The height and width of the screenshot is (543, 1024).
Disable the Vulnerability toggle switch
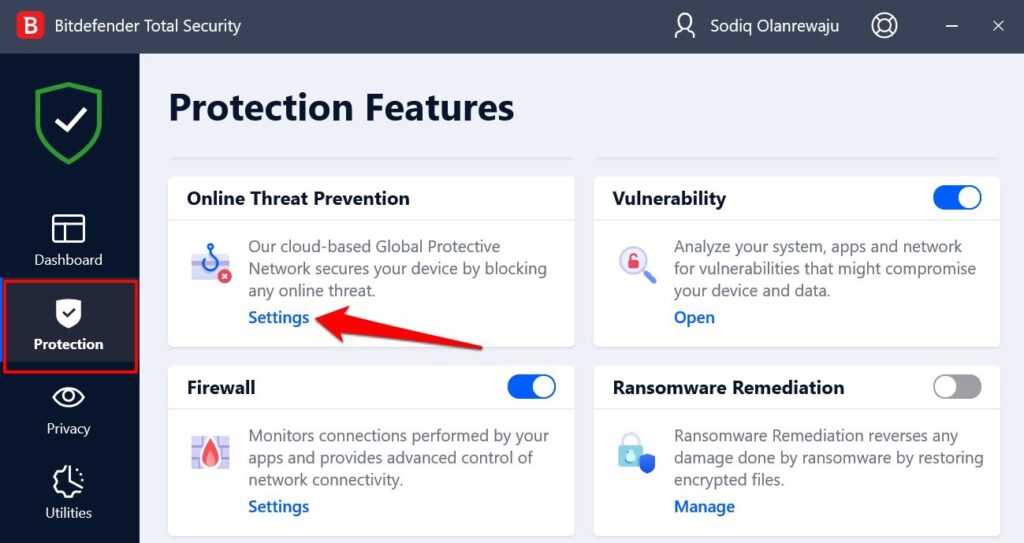957,198
